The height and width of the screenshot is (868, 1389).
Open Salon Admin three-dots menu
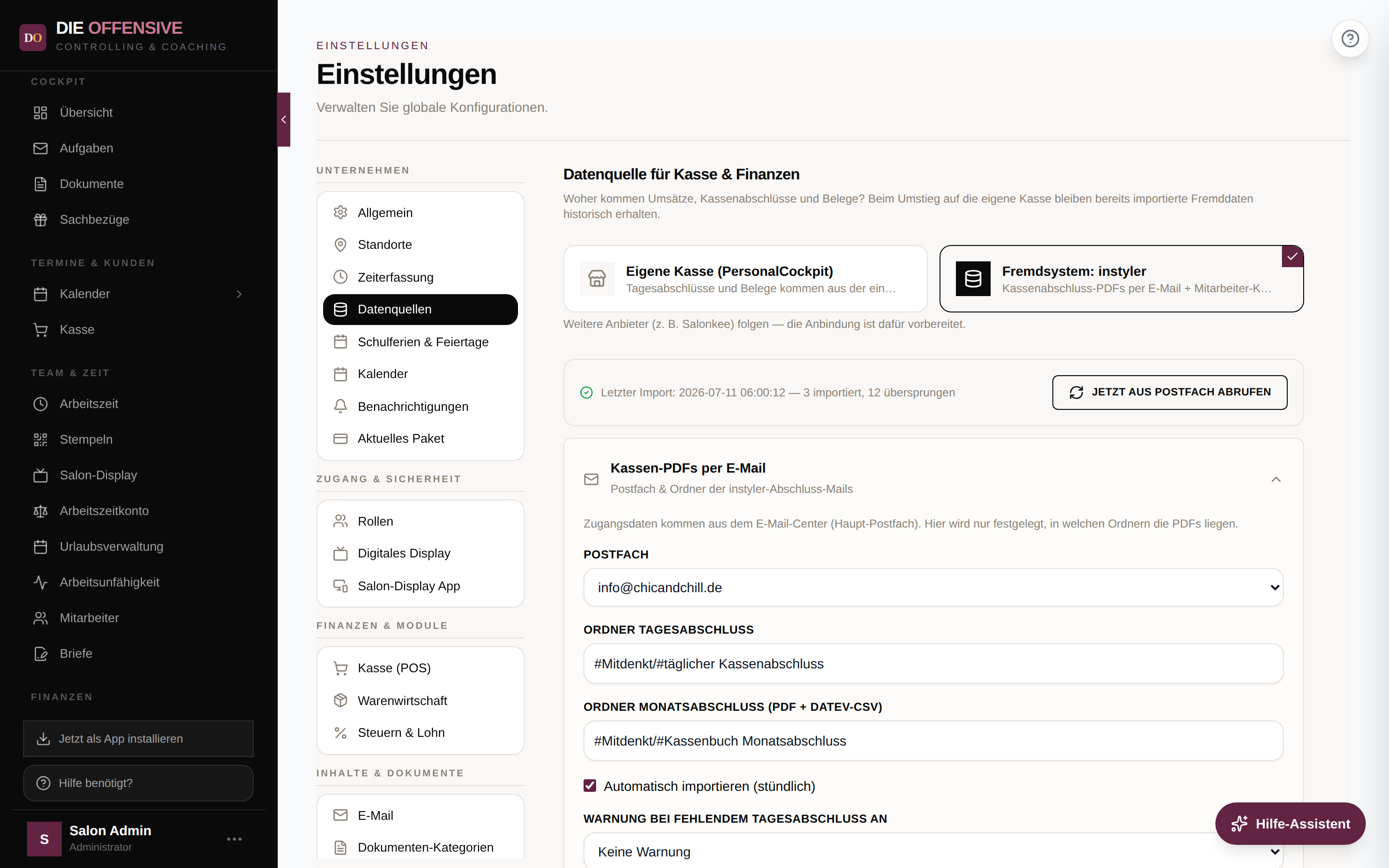pyautogui.click(x=234, y=839)
